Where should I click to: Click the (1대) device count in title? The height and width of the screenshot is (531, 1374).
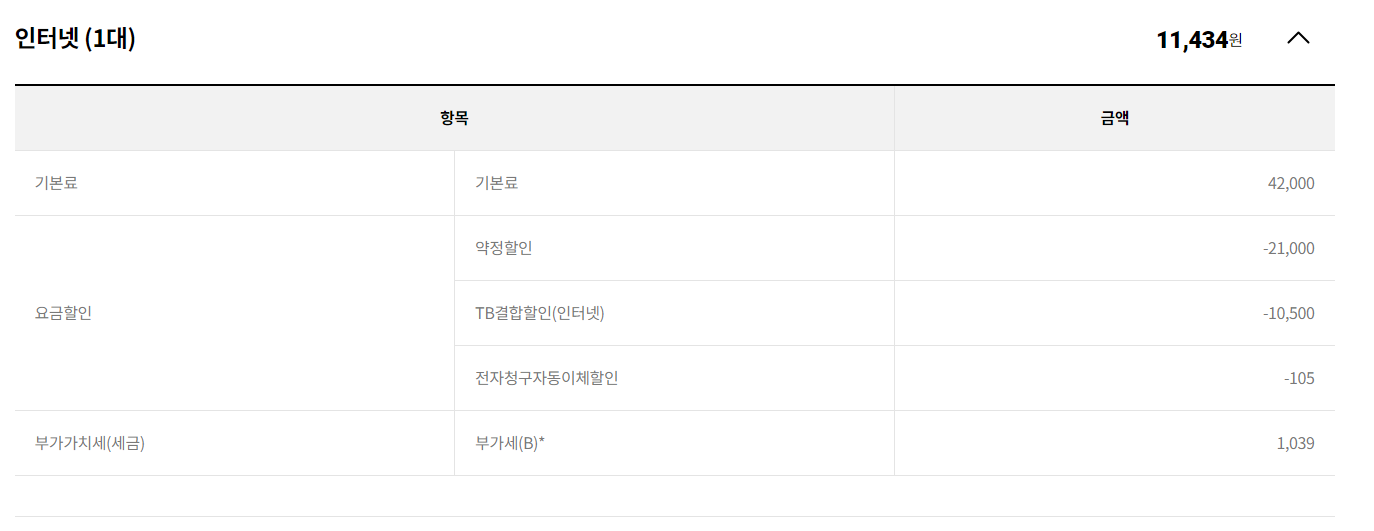click(110, 39)
